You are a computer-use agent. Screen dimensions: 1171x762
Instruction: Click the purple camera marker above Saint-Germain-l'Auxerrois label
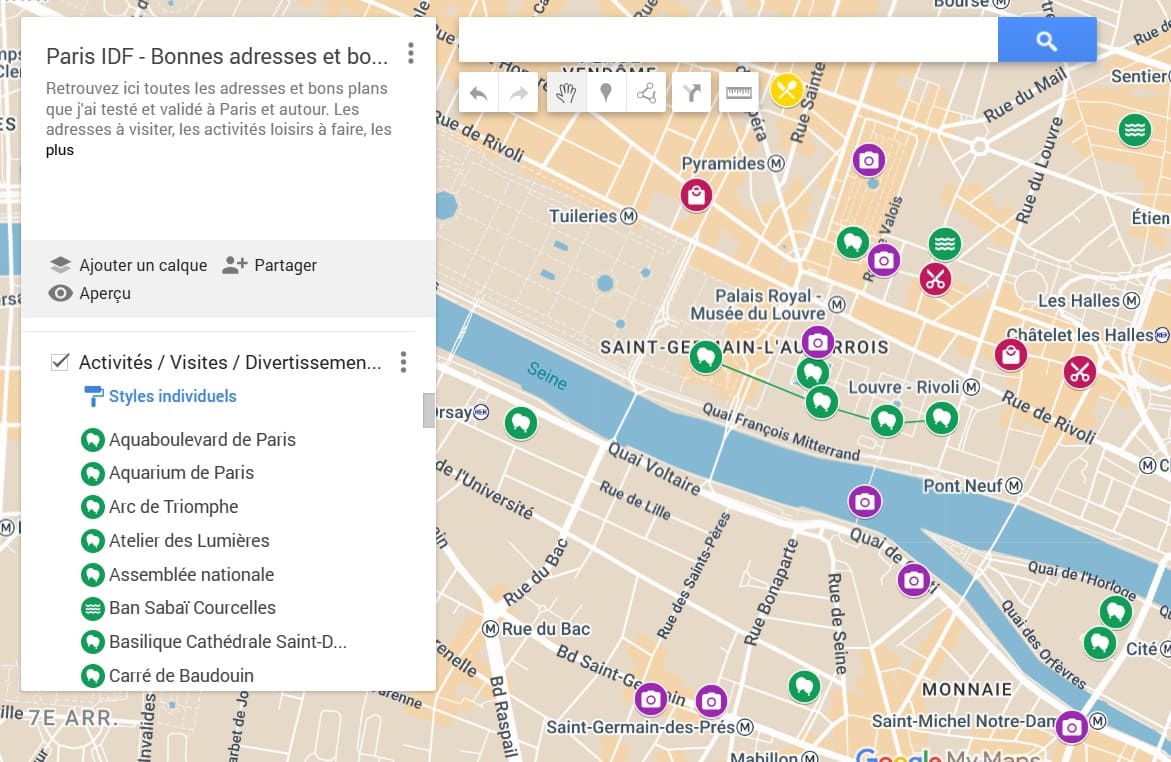pos(818,343)
